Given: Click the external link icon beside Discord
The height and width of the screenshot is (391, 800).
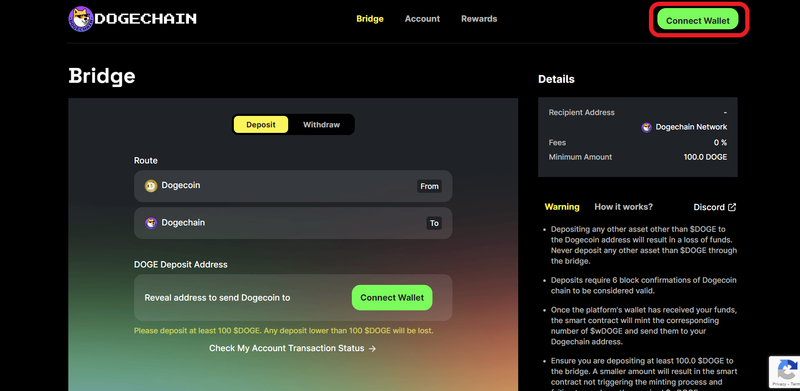Looking at the screenshot, I should 732,207.
